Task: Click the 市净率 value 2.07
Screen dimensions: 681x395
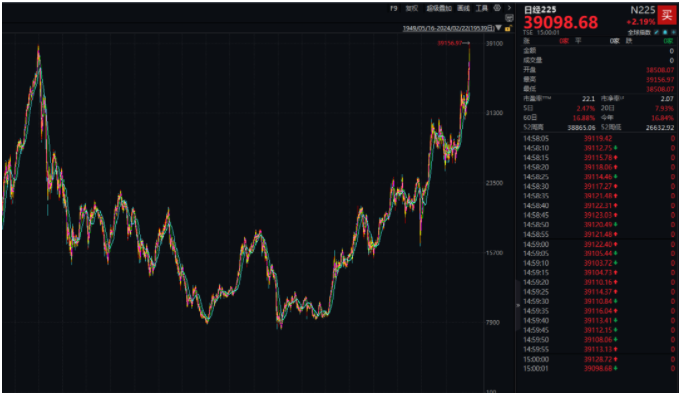Action: click(667, 99)
